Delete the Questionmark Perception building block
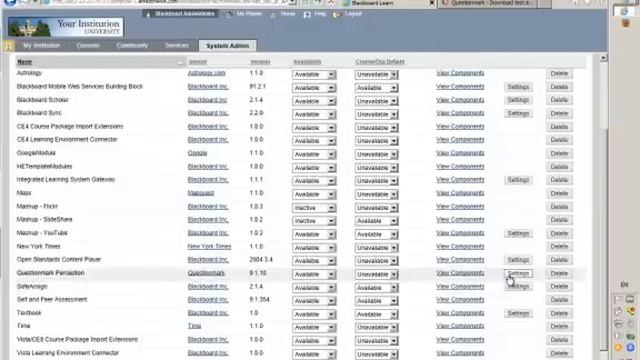 559,273
